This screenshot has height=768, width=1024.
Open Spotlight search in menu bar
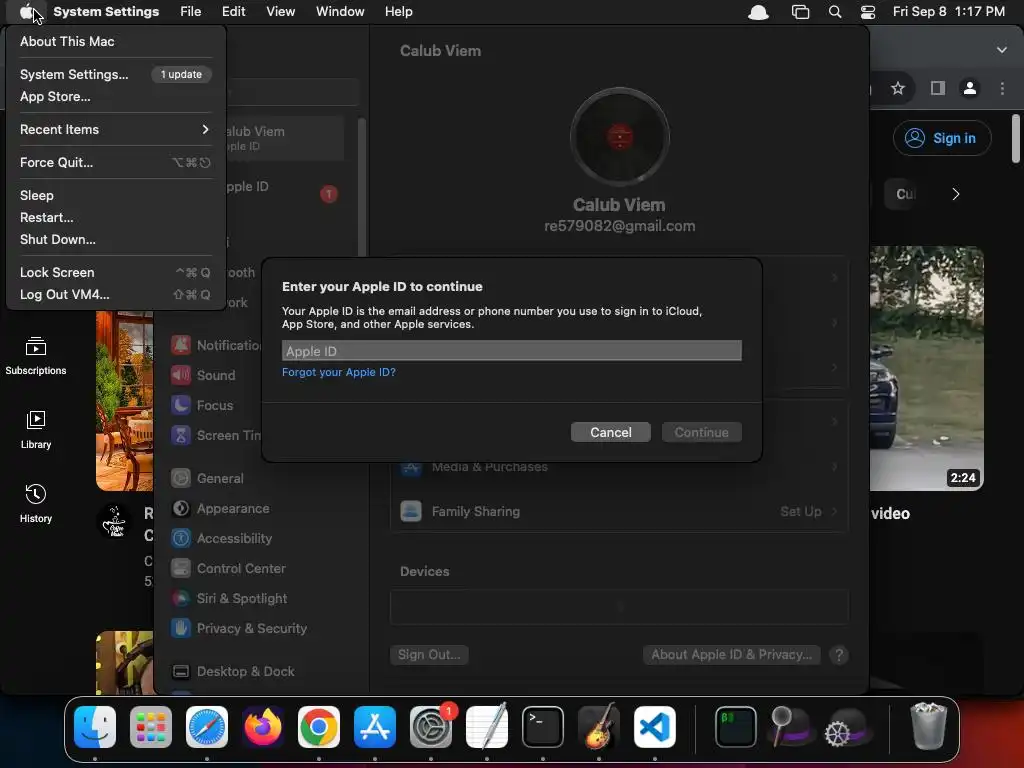(x=835, y=12)
